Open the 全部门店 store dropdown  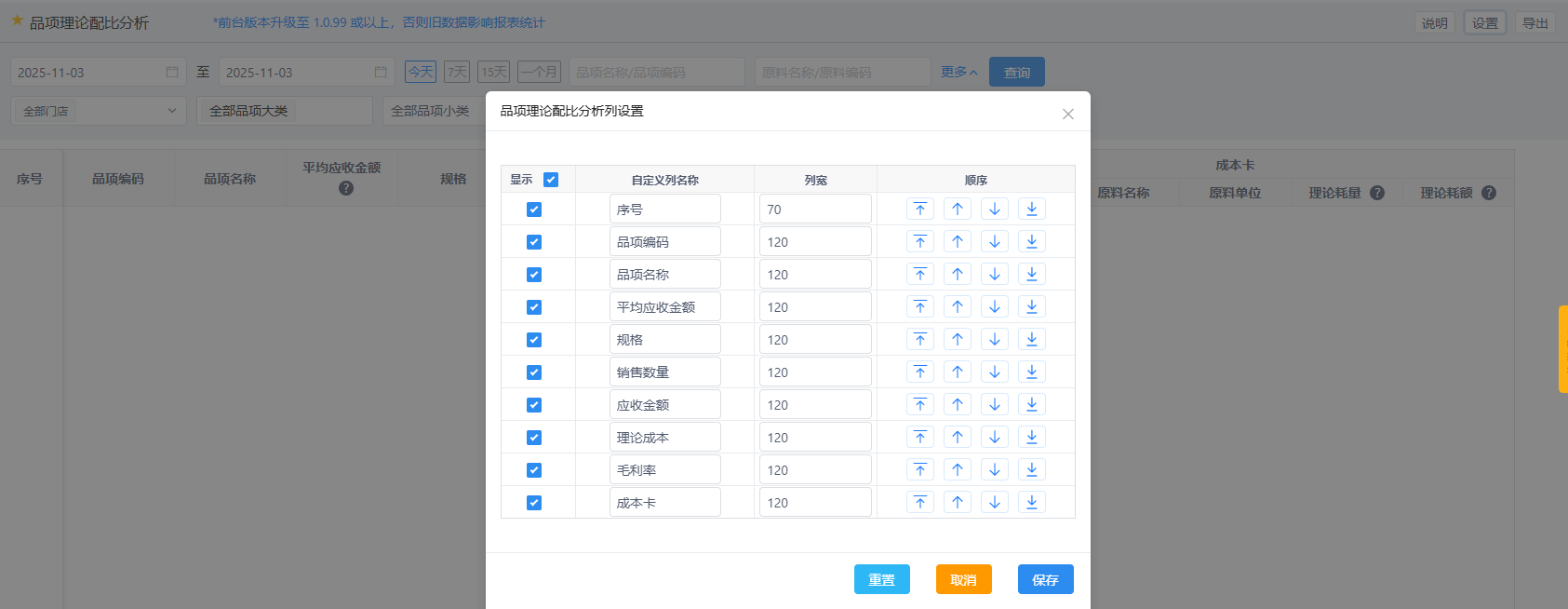[x=99, y=111]
